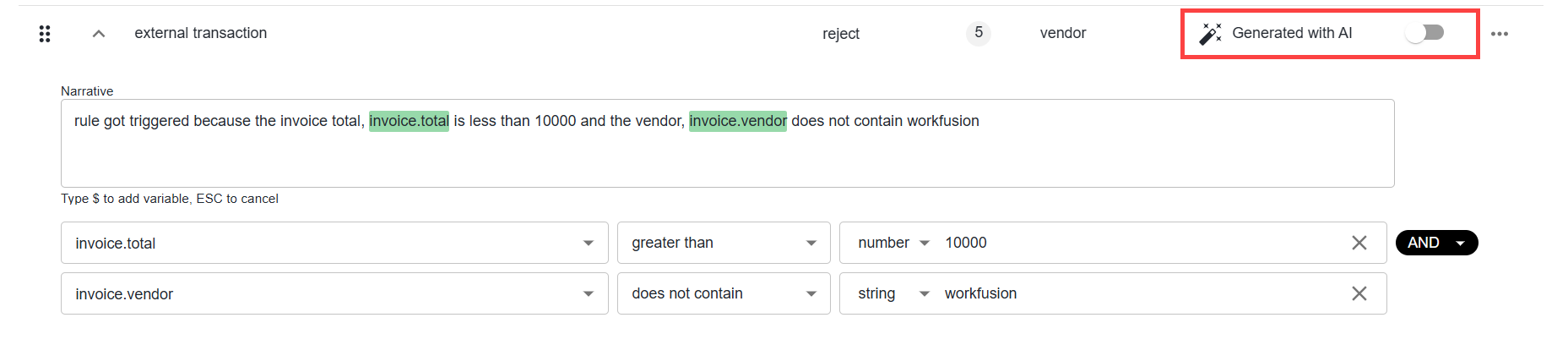Change the number type selector
Screen dimensions: 1568x345
(893, 244)
